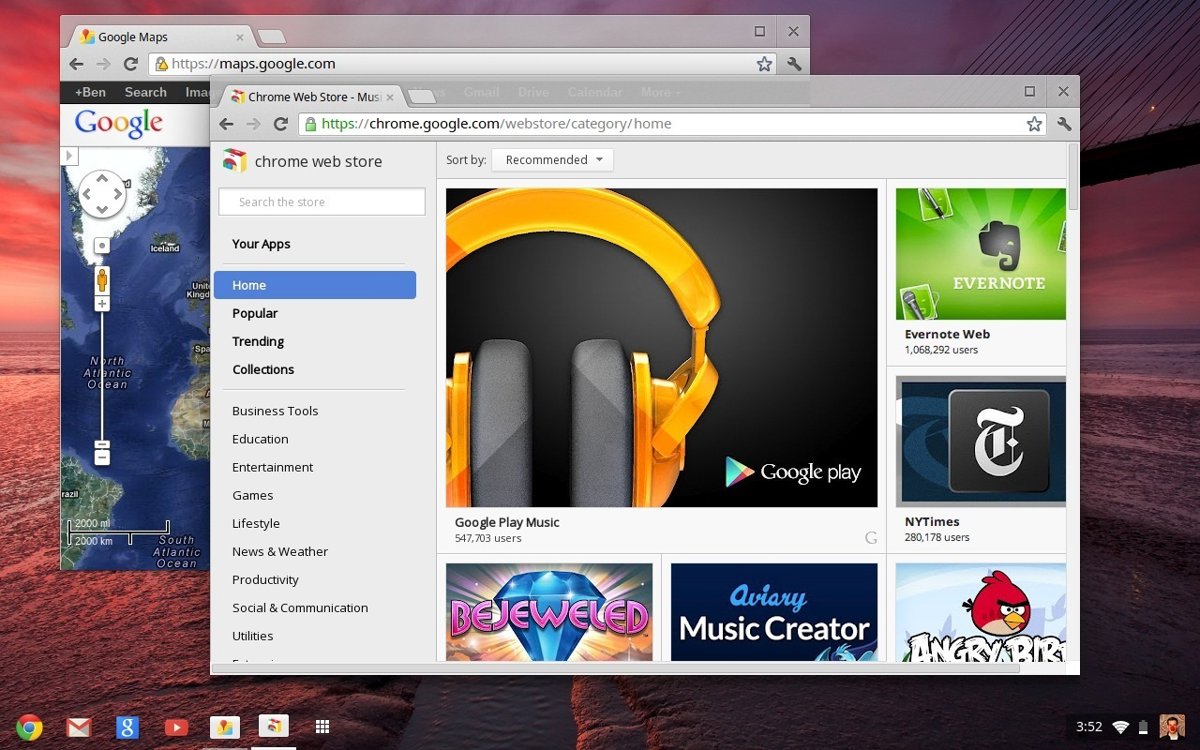Open the Games category
The image size is (1200, 750).
click(252, 495)
